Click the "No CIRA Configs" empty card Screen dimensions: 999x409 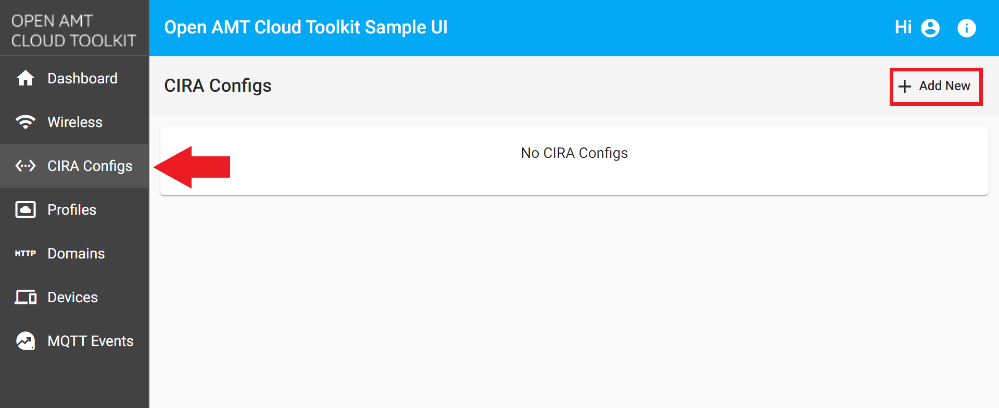coord(574,160)
